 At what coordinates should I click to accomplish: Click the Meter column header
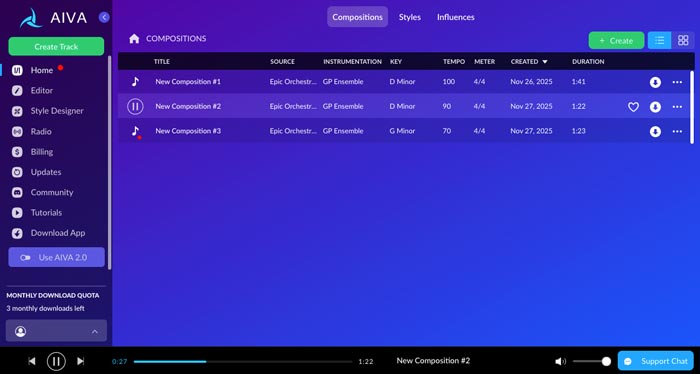(x=484, y=62)
